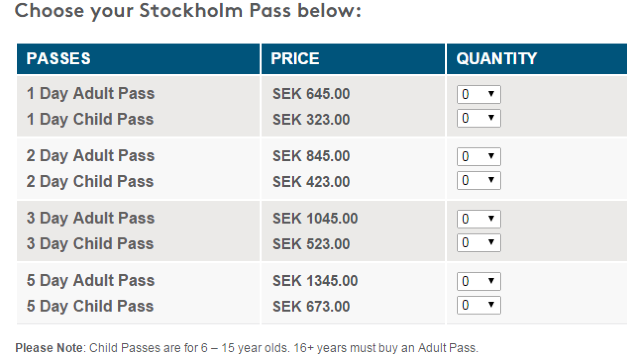Open 3 Day Adult Pass quantity dropdown
The image size is (640, 364).
coord(478,219)
